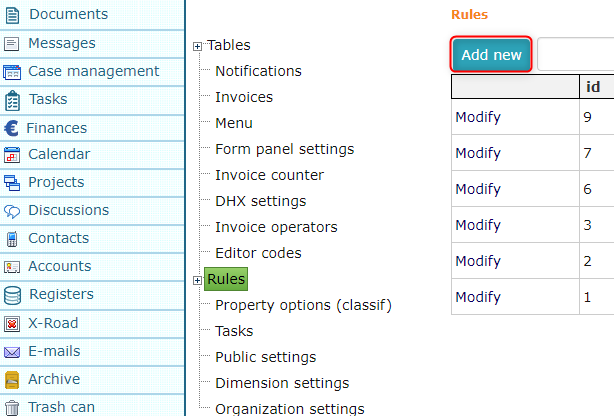Click the Messages envelope icon

(x=11, y=43)
